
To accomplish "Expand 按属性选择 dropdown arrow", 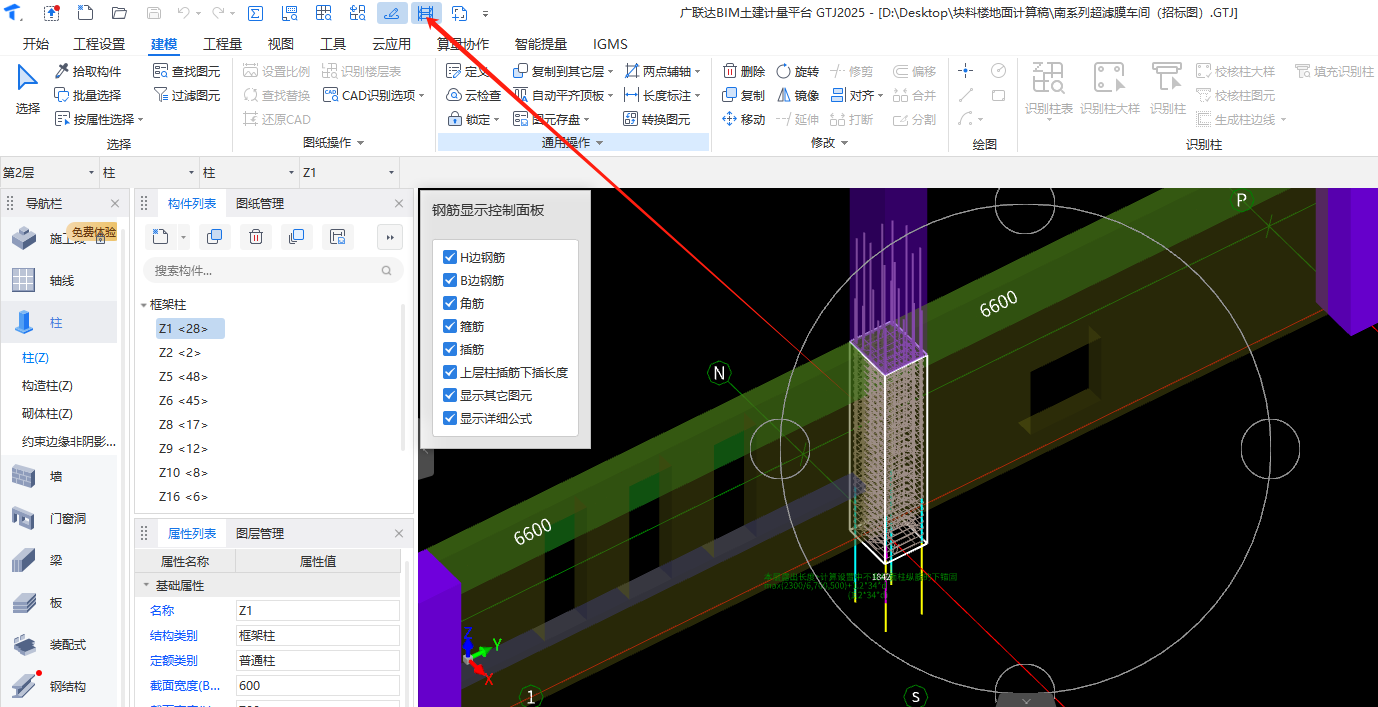I will click(140, 120).
